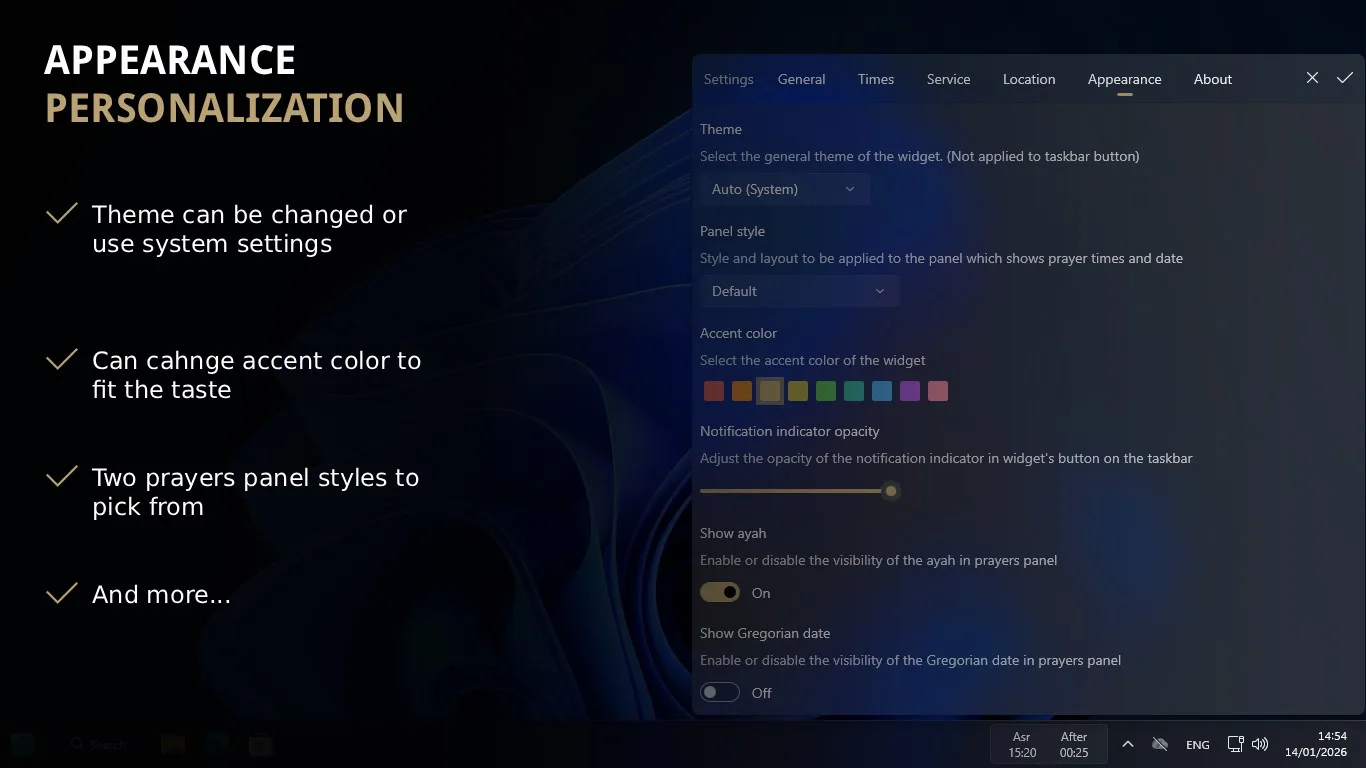
Task: Open the Panel style dropdown showing Default
Action: 799,291
